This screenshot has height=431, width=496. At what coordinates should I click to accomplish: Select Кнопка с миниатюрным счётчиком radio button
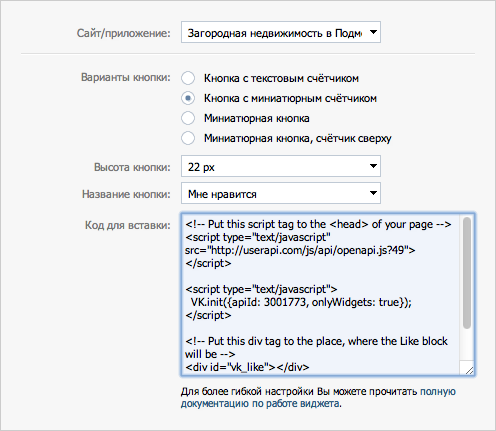tap(188, 98)
